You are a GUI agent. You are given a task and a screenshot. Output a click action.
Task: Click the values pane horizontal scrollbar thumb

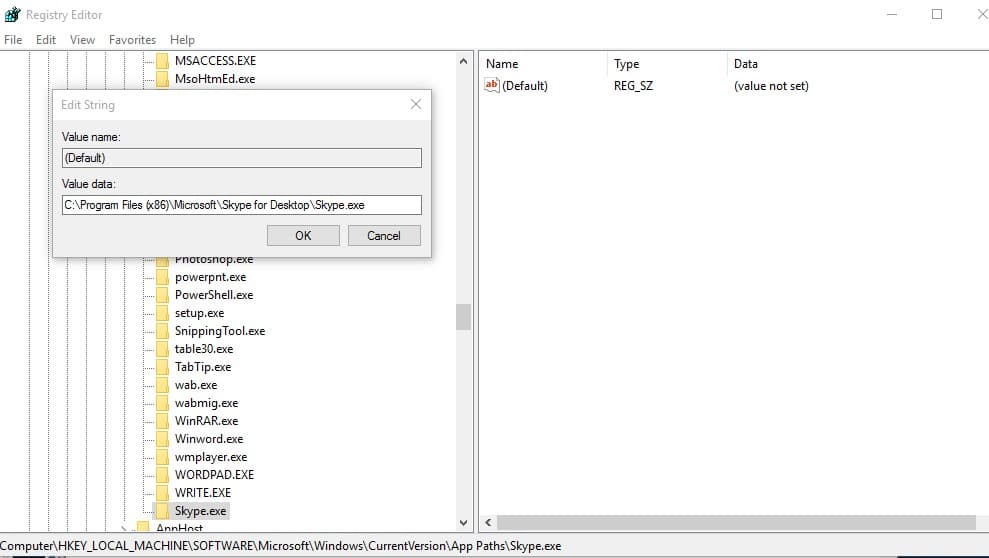click(736, 523)
